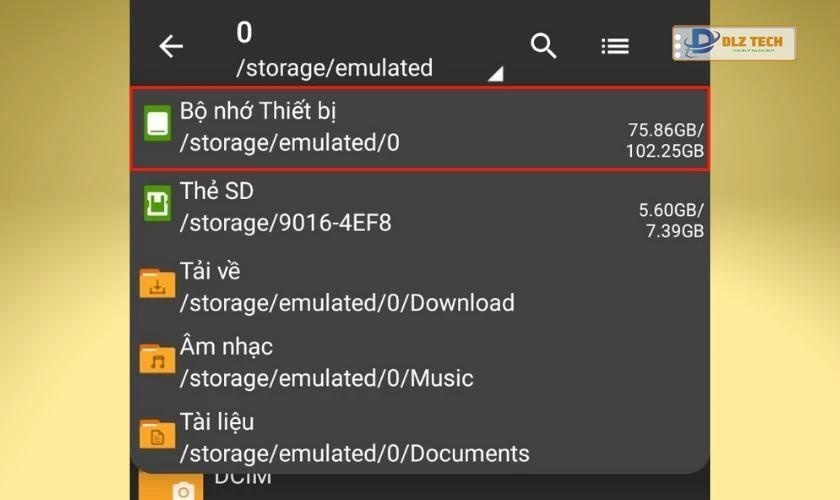Click the 5.60GB/7.39GB SD usage text
This screenshot has height=500, width=840.
click(671, 220)
